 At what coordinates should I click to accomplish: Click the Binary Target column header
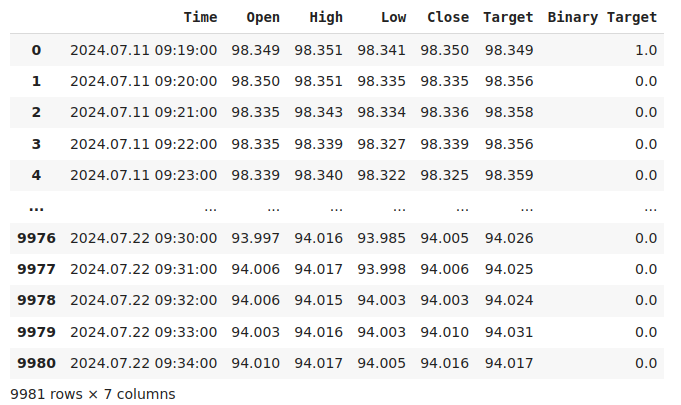pyautogui.click(x=602, y=18)
